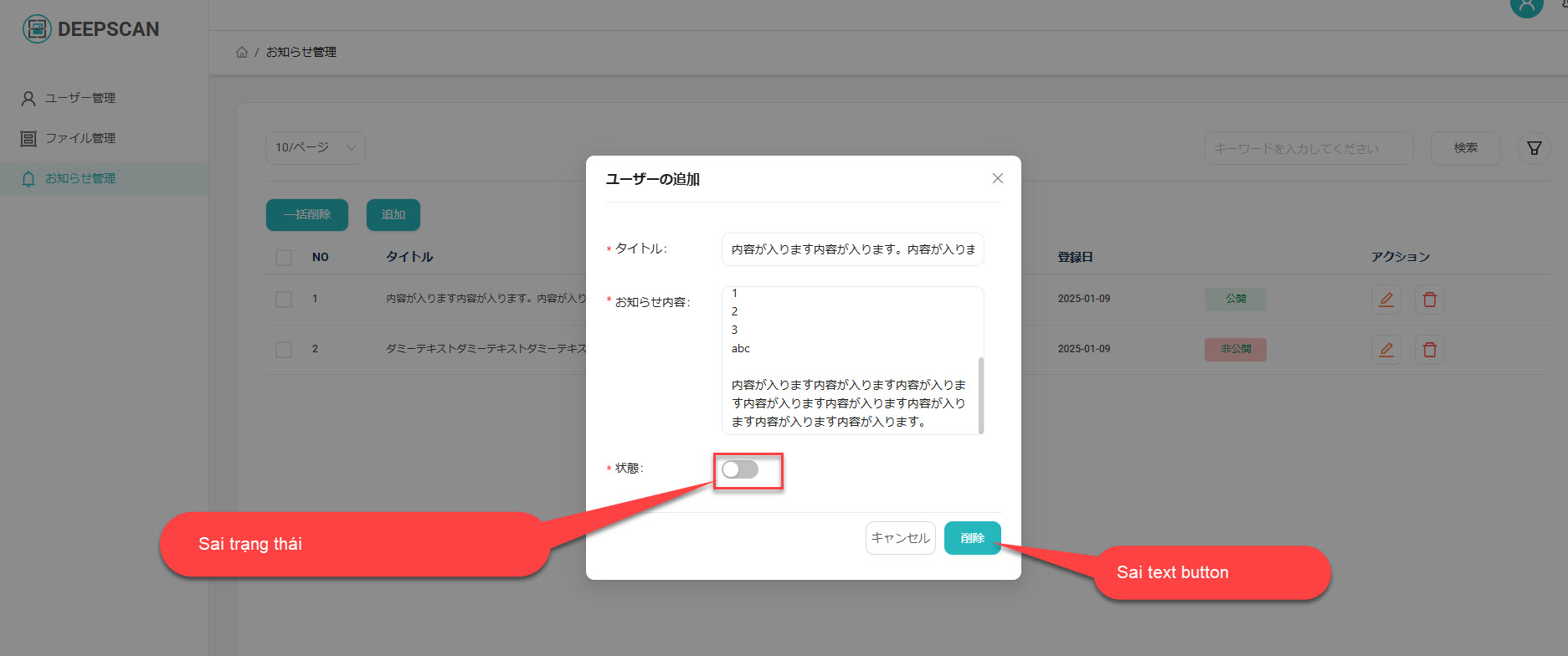Screen dimensions: 1568x656
Task: Click the home icon in breadcrumb
Action: [242, 52]
